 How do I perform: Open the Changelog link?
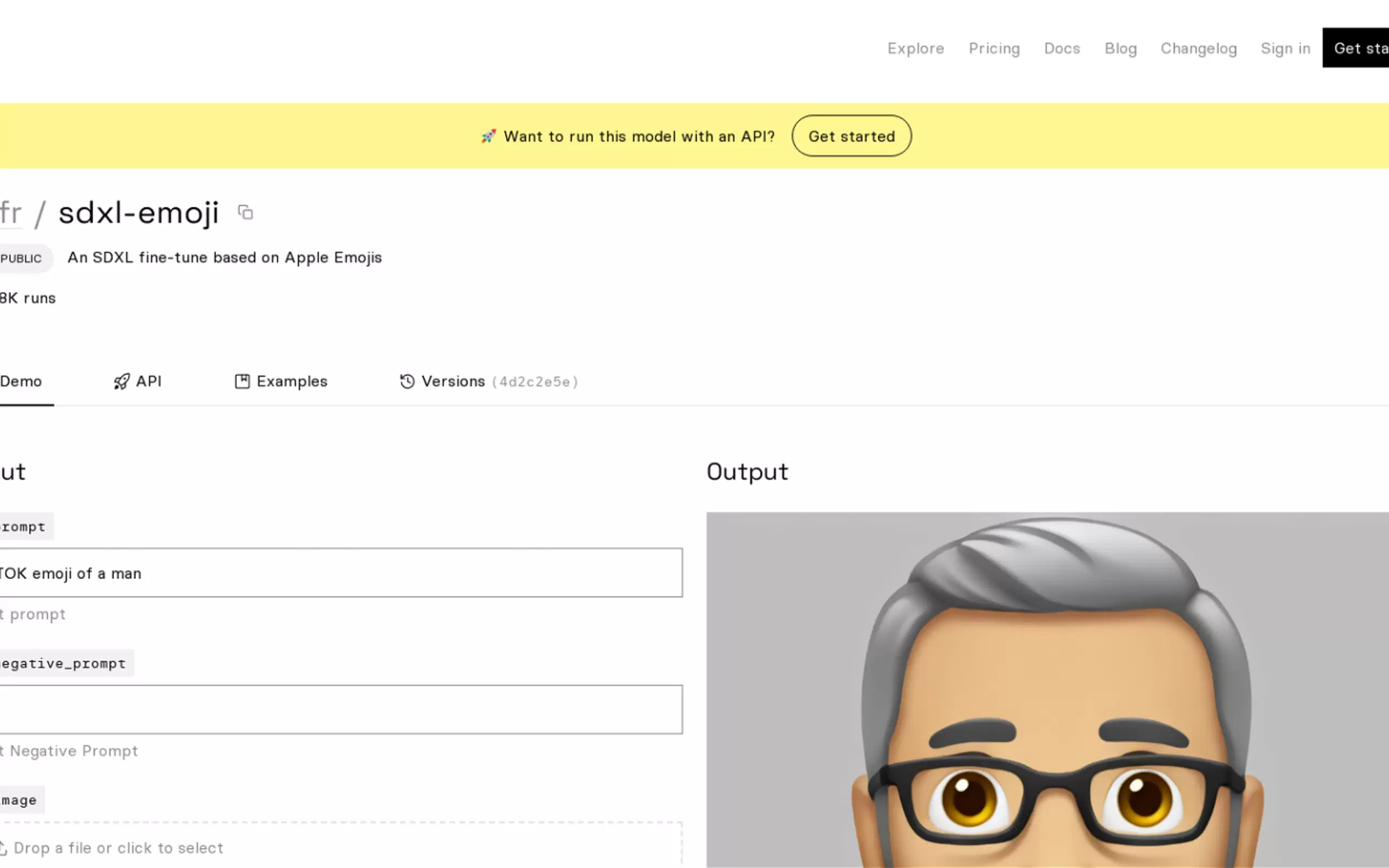1198,49
